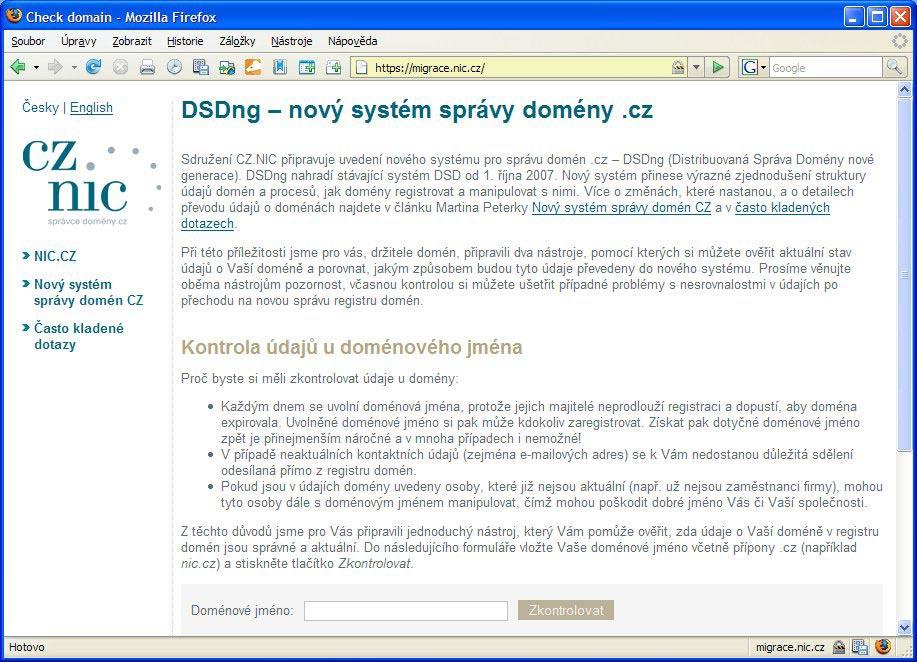
Task: Click the Google search engine icon
Action: [x=750, y=68]
